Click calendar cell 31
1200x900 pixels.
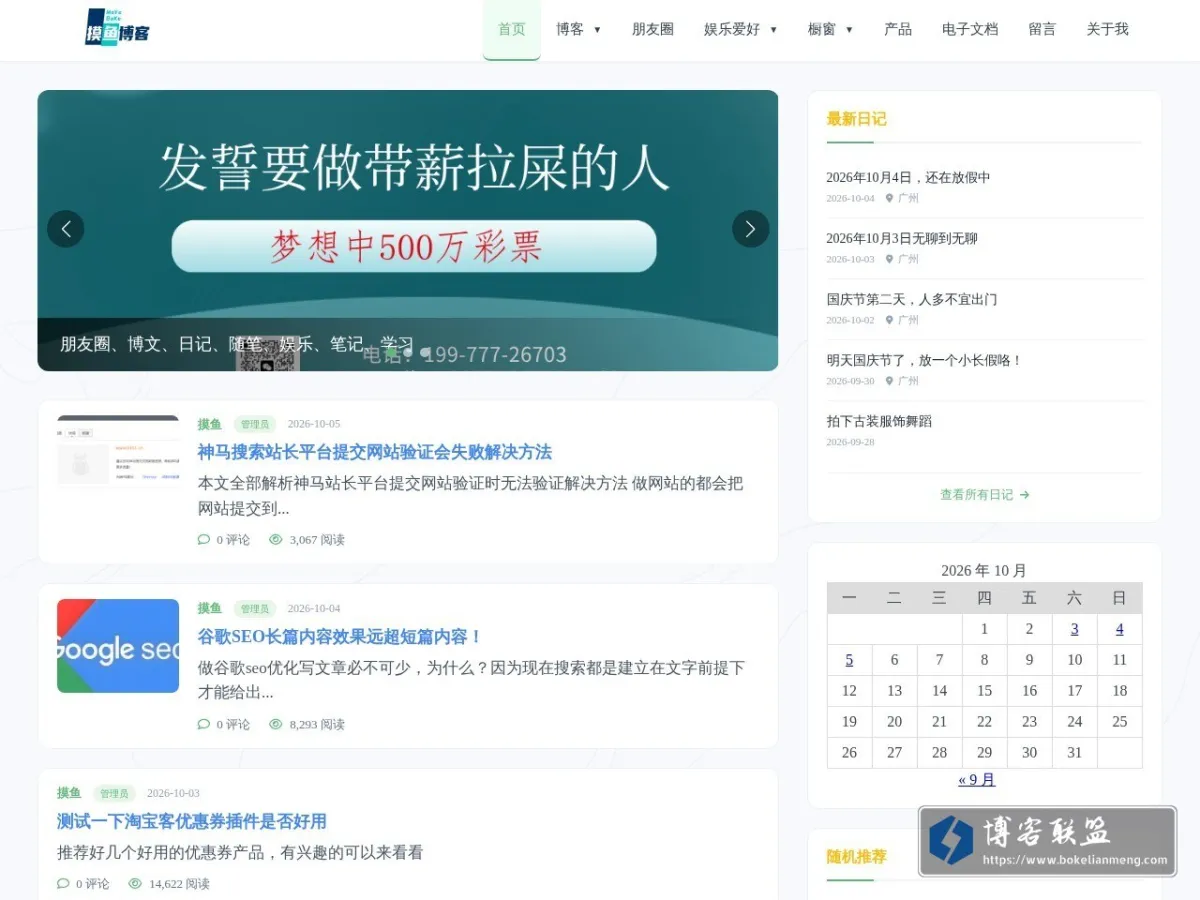click(1074, 753)
